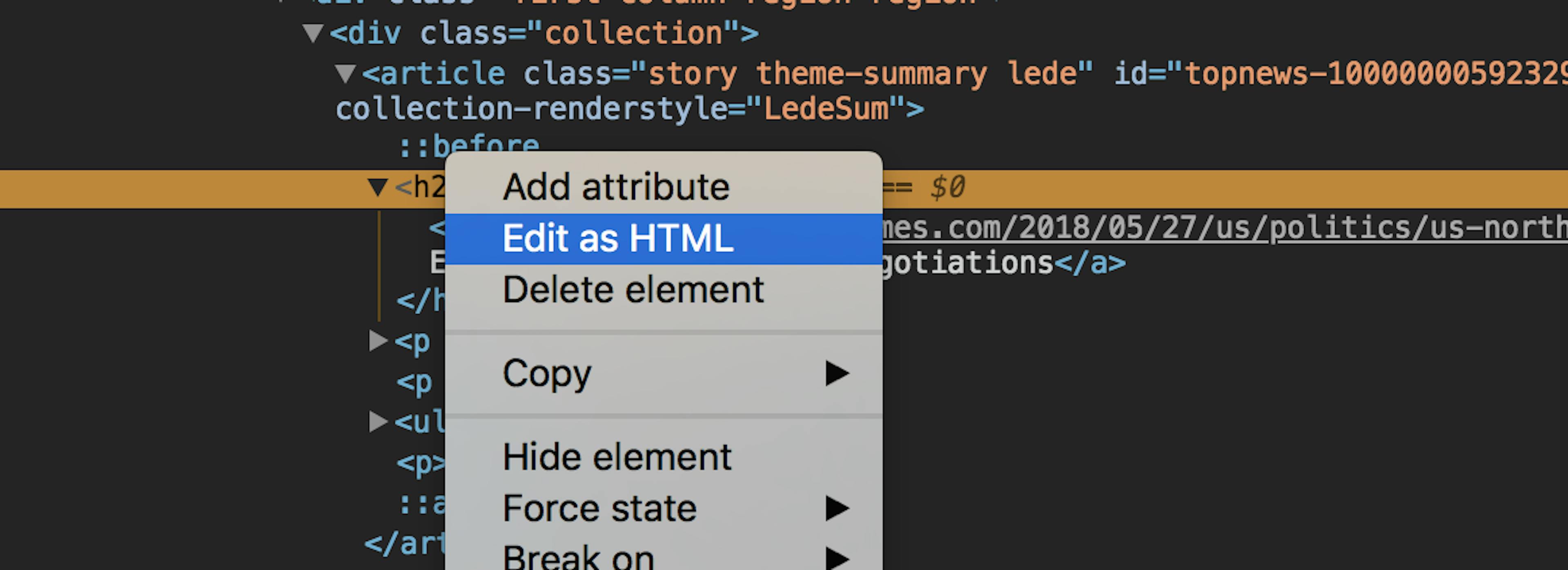Click "Delete element" to remove the h2
The width and height of the screenshot is (1568, 570).
[633, 289]
